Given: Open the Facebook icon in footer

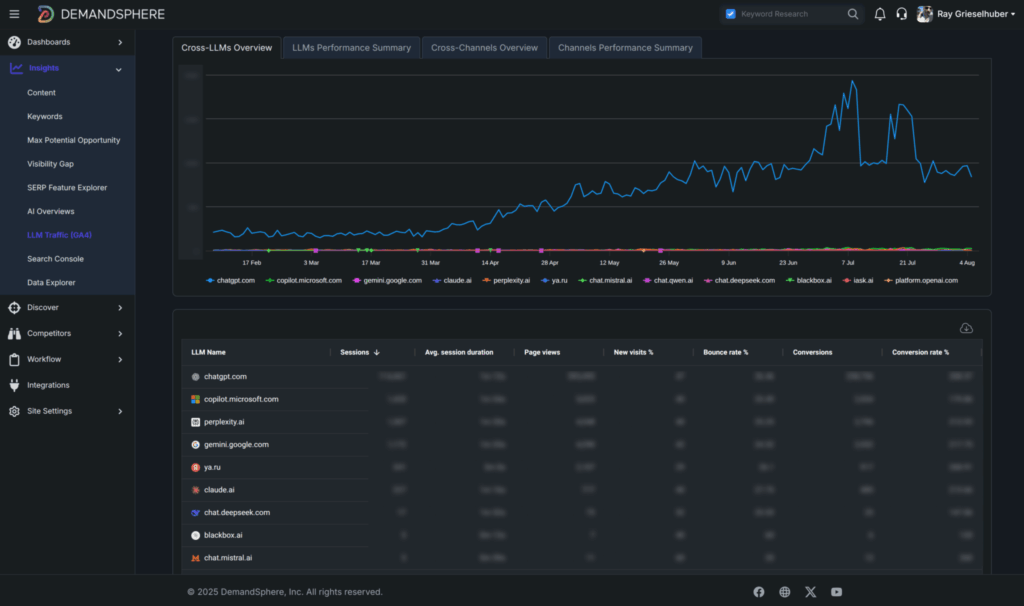Looking at the screenshot, I should click(x=758, y=592).
